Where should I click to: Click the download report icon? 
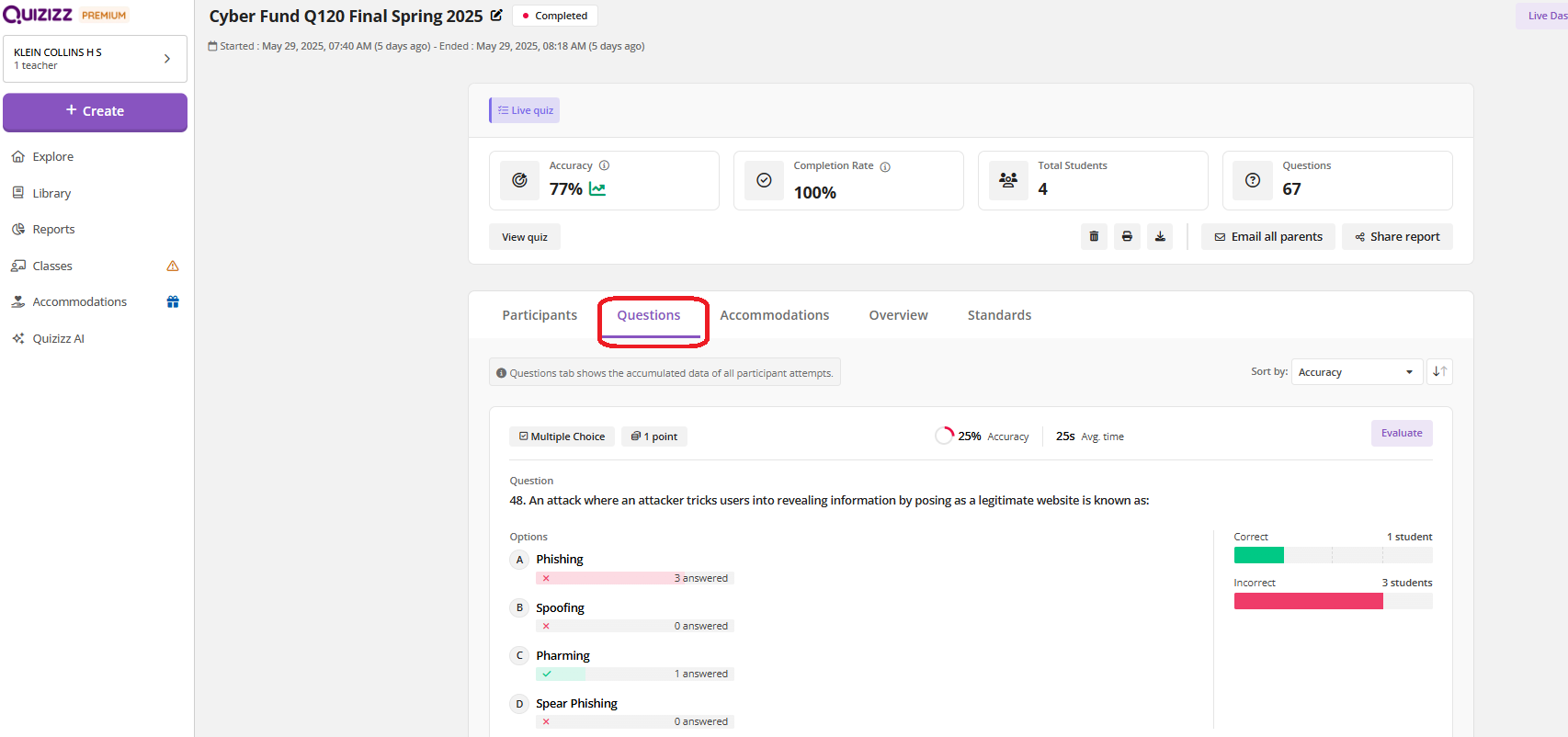tap(1160, 237)
